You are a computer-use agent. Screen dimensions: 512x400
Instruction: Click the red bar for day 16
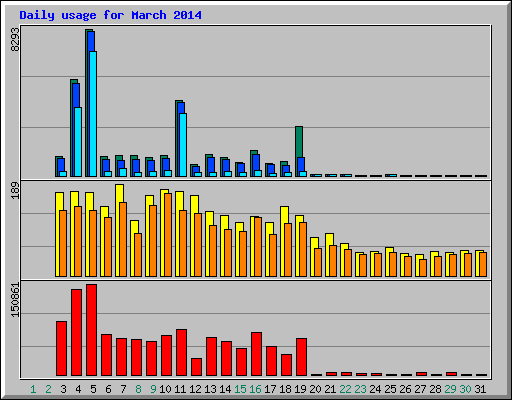coord(256,354)
